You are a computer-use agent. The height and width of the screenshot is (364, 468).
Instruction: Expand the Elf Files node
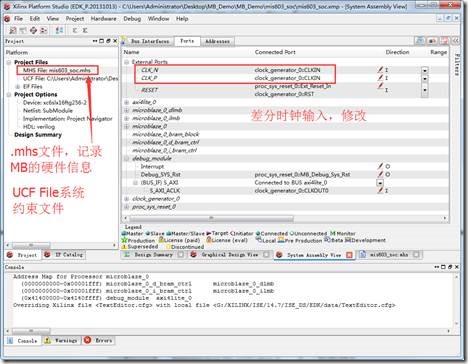pyautogui.click(x=18, y=86)
